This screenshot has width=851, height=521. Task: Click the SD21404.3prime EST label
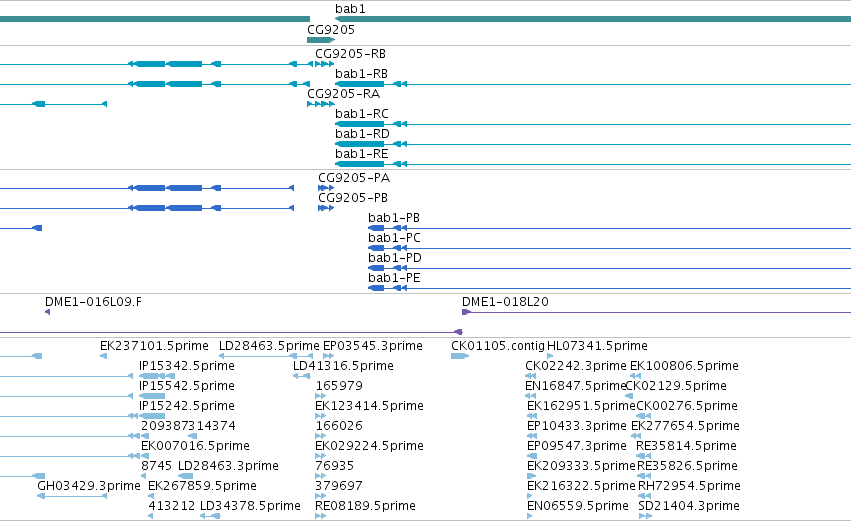(688, 506)
